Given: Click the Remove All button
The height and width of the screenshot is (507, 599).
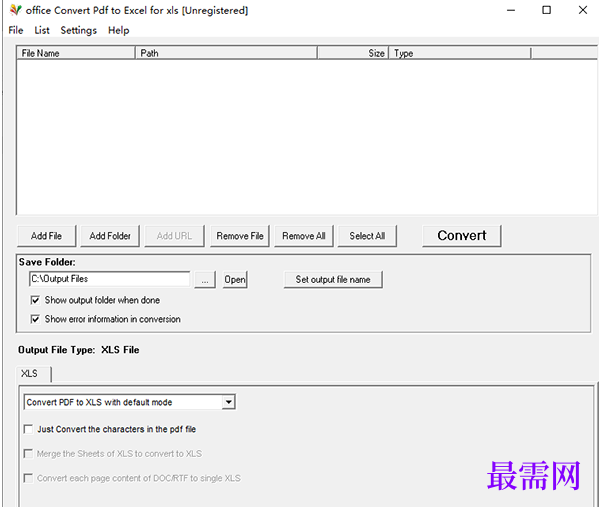Looking at the screenshot, I should coord(304,236).
